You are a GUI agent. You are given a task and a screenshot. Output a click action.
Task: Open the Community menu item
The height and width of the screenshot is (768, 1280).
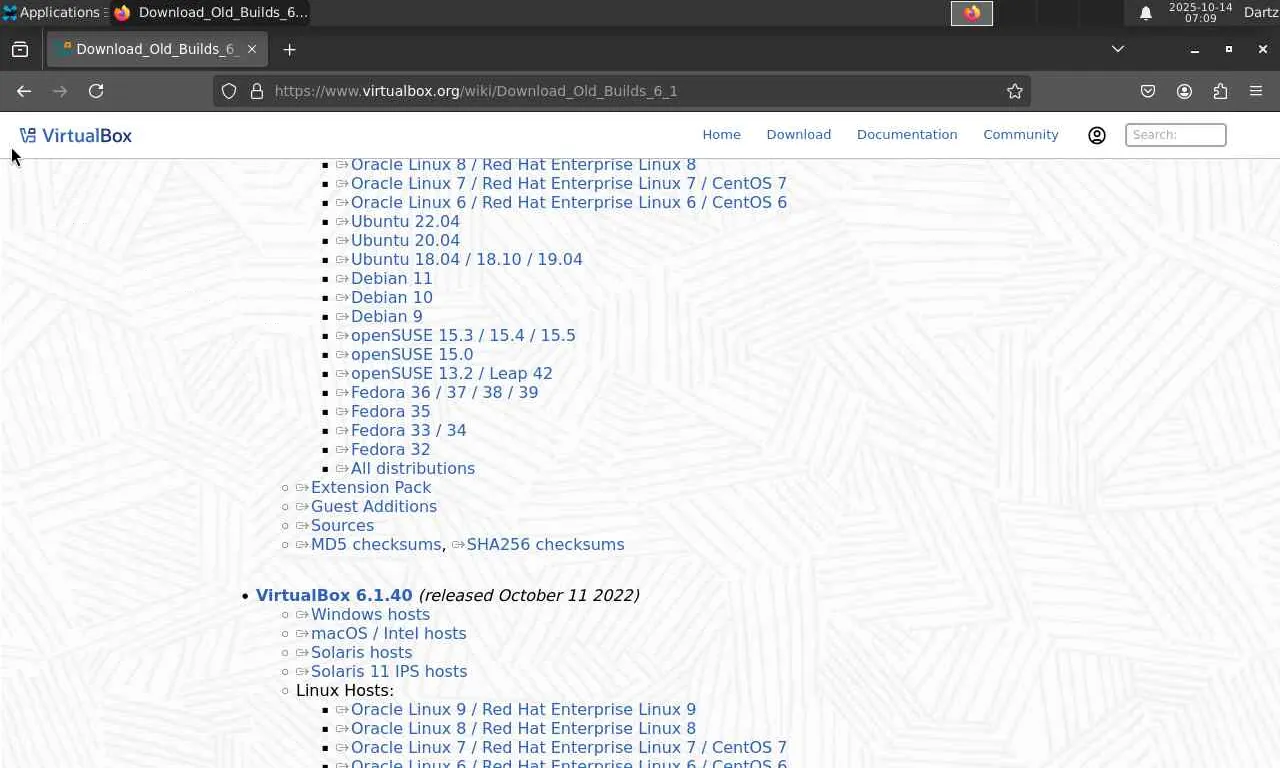pyautogui.click(x=1020, y=135)
